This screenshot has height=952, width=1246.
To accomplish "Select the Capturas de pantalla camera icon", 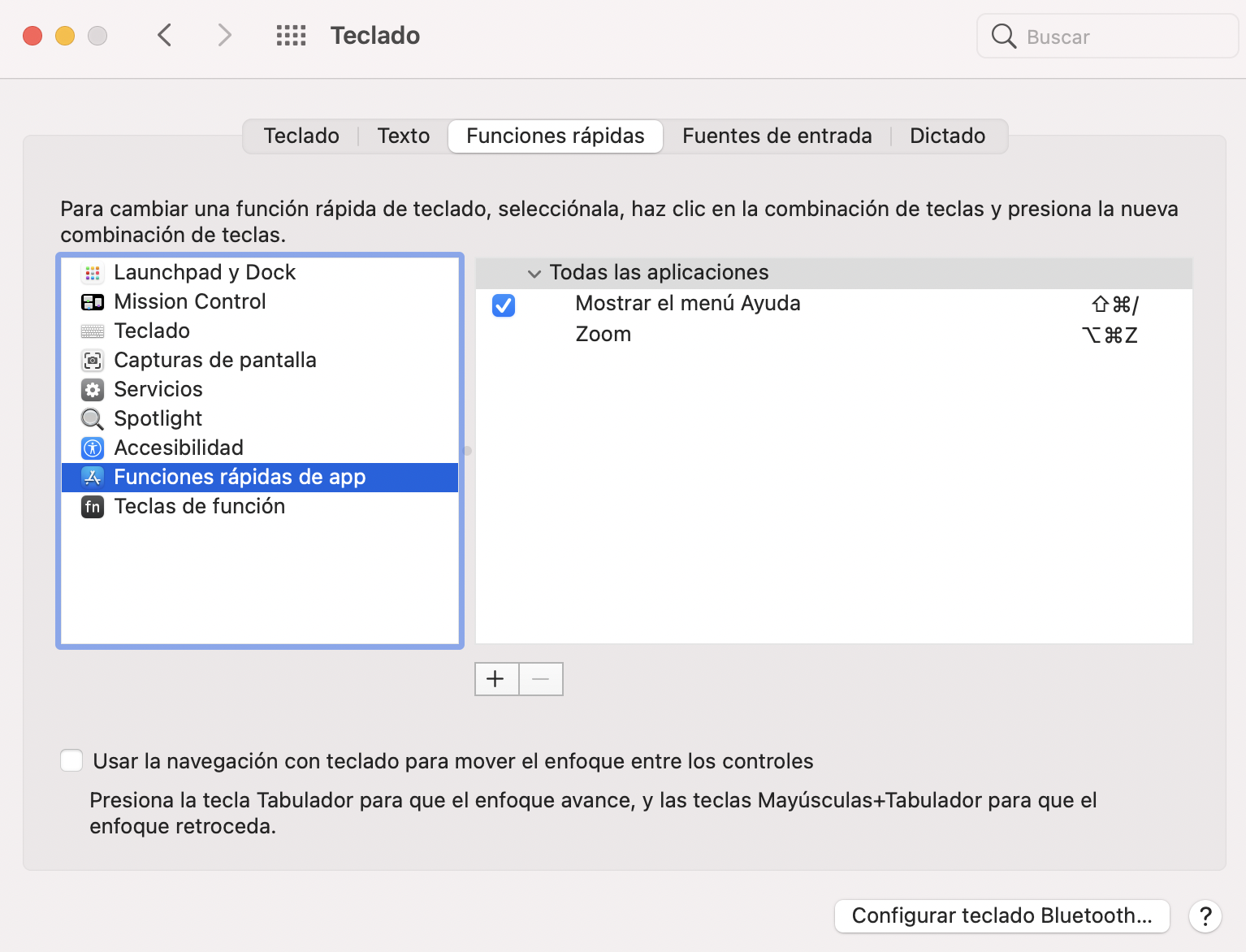I will click(x=93, y=361).
